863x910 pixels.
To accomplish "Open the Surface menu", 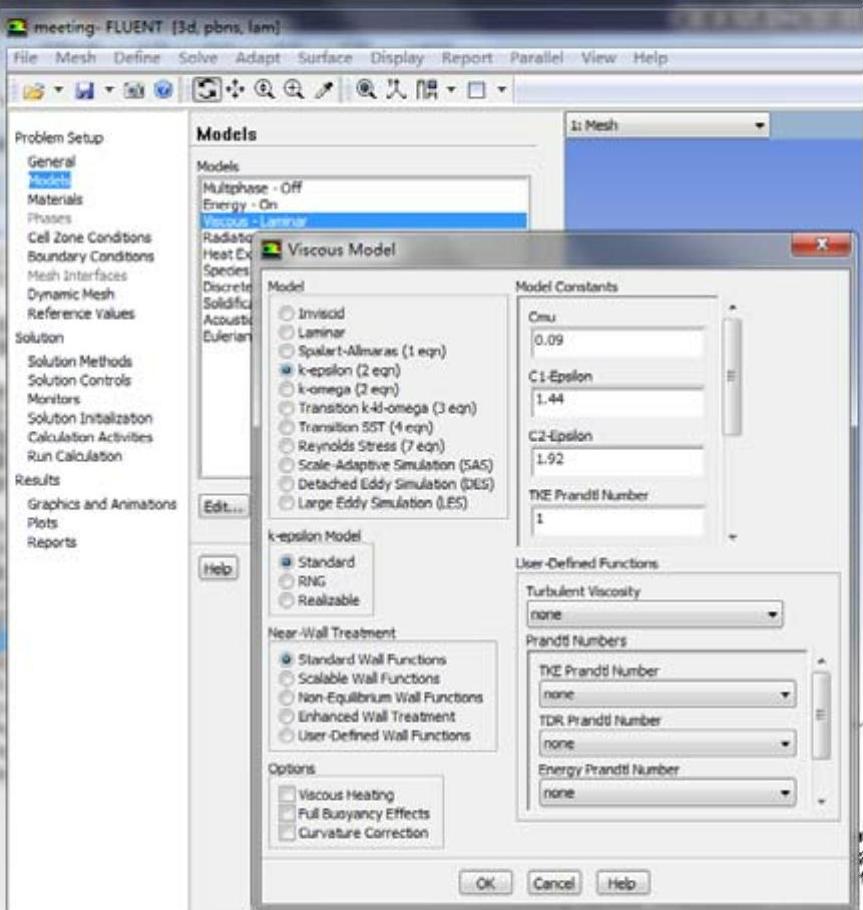I will (324, 58).
